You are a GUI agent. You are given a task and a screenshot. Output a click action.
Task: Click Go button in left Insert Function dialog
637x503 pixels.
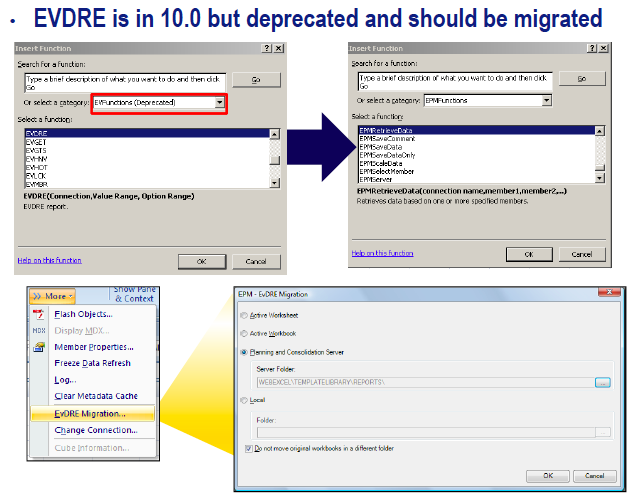[256, 80]
